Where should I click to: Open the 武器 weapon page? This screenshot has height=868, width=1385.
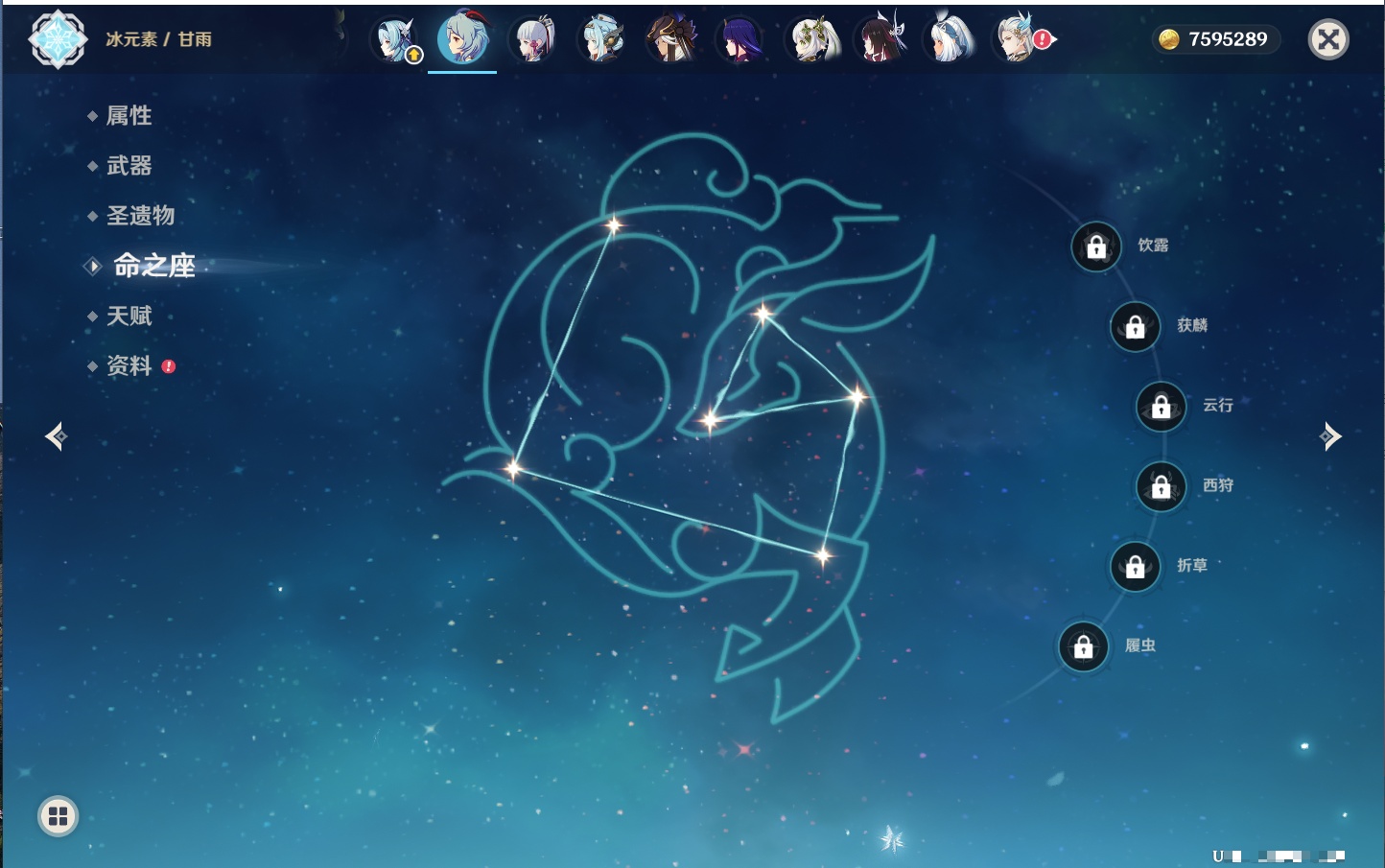(x=129, y=166)
